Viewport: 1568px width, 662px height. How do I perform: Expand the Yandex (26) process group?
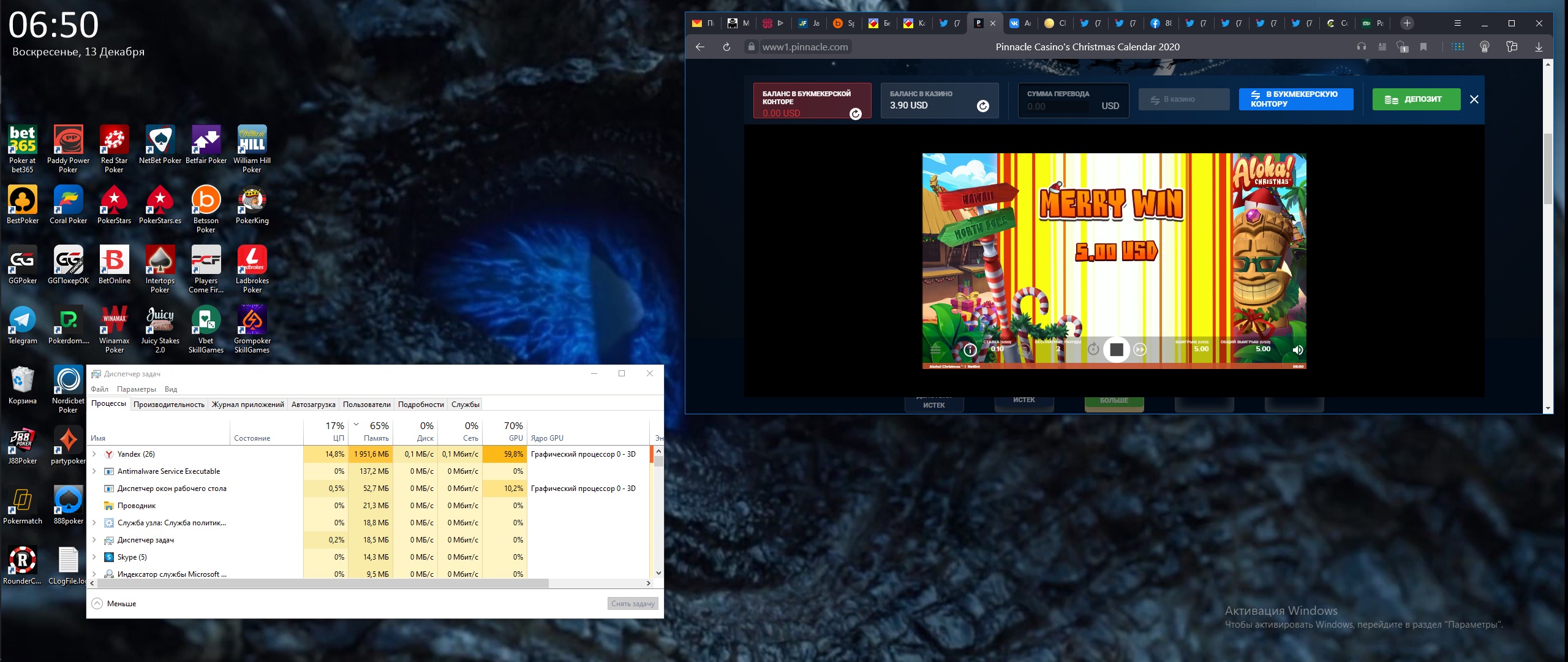click(94, 454)
